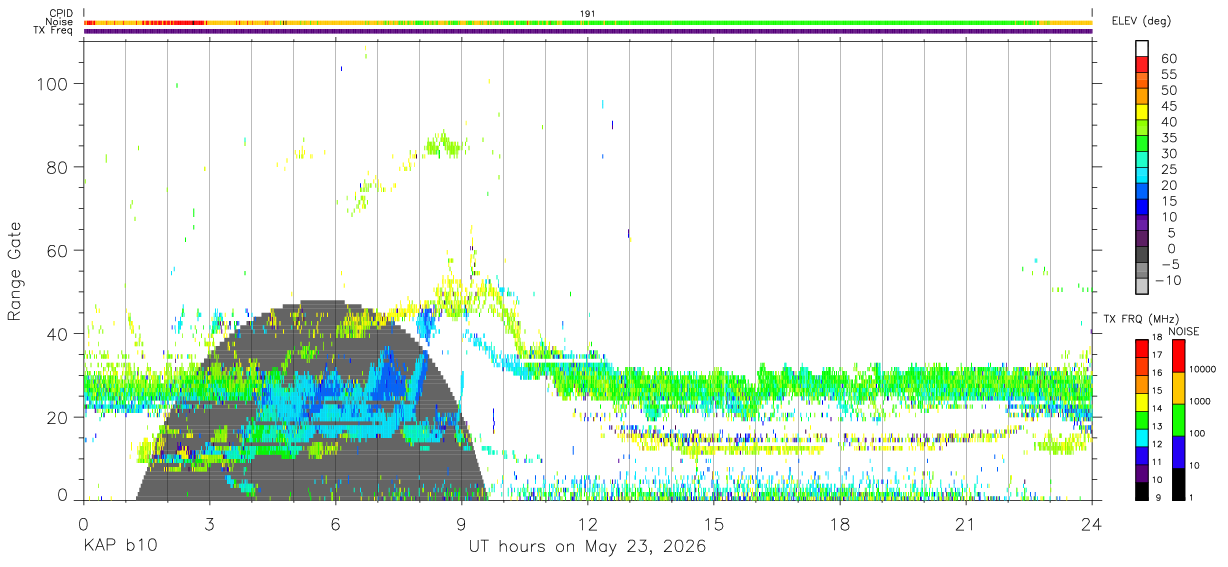
Task: Click the '18' tick on UT hours axis
Action: pos(840,523)
